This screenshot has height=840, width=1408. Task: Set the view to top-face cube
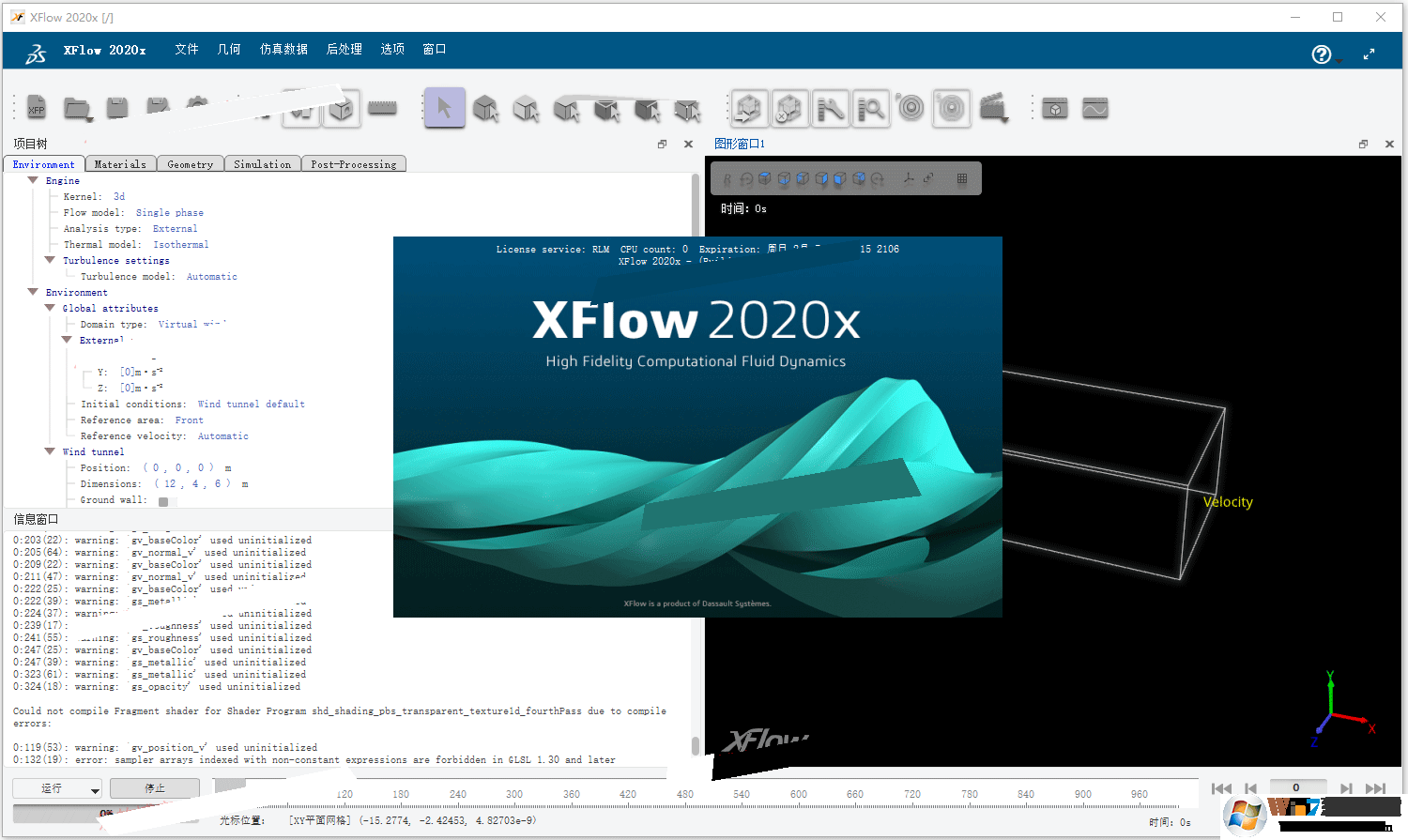pyautogui.click(x=765, y=178)
